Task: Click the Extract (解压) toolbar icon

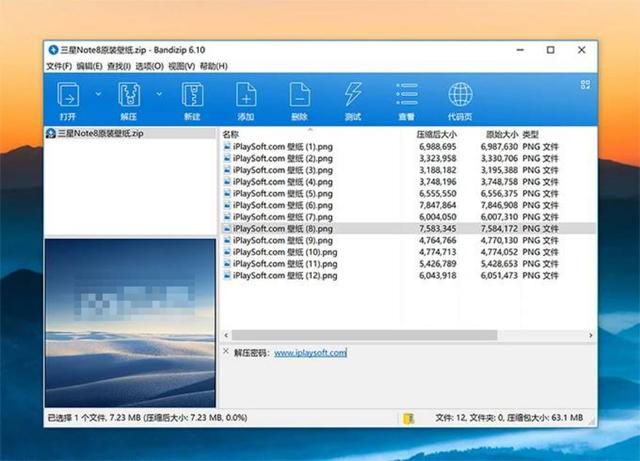Action: tap(129, 95)
